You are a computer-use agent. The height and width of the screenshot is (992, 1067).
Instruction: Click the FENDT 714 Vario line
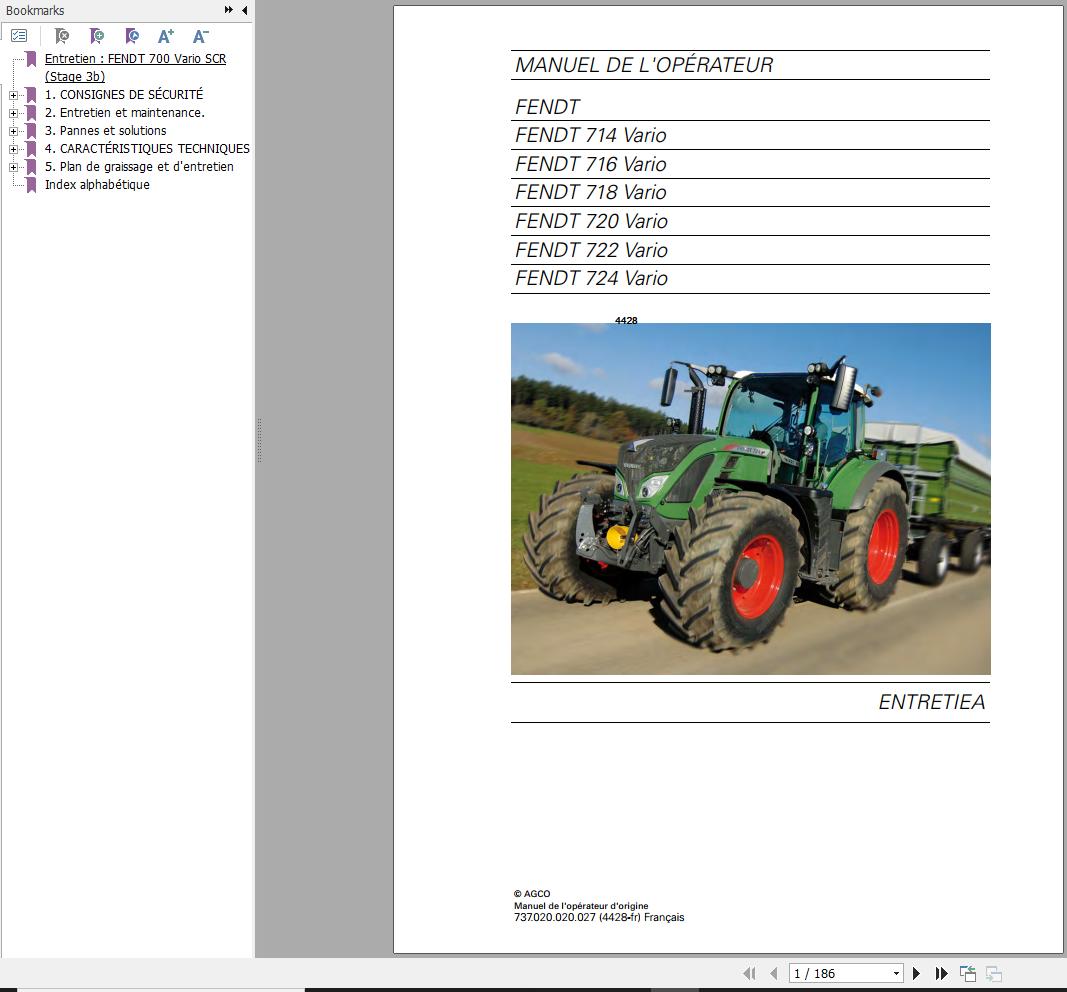pos(591,135)
